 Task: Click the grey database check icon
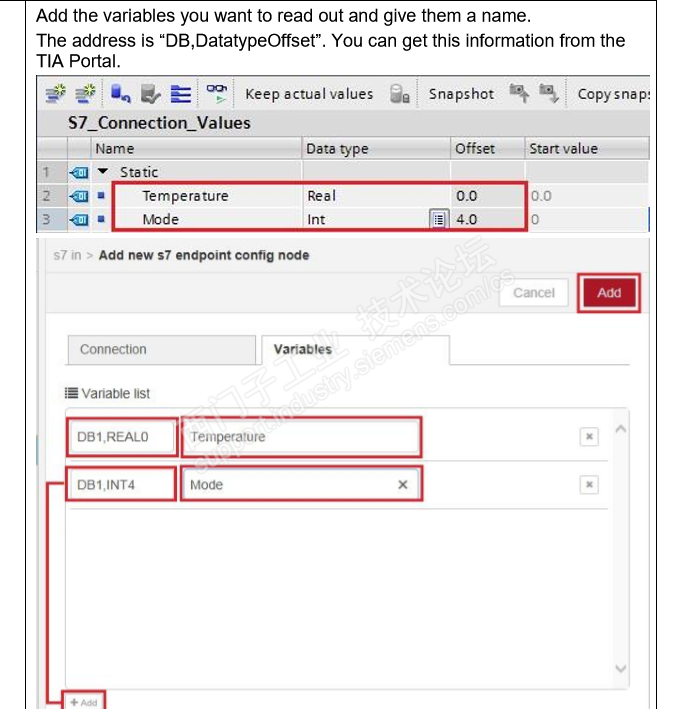(150, 94)
